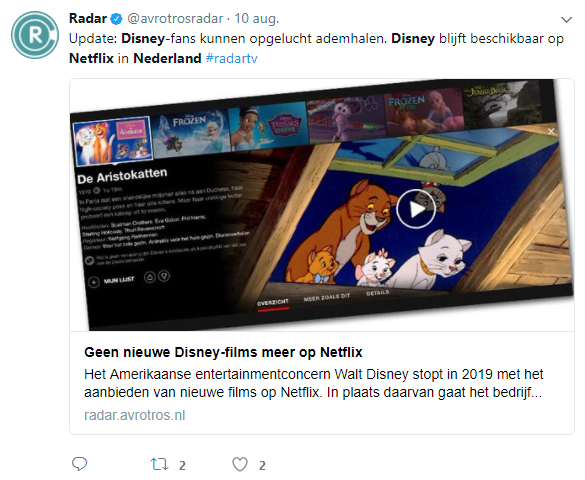585x480 pixels.
Task: Switch to the Meer zoals dit tab
Action: coord(326,297)
